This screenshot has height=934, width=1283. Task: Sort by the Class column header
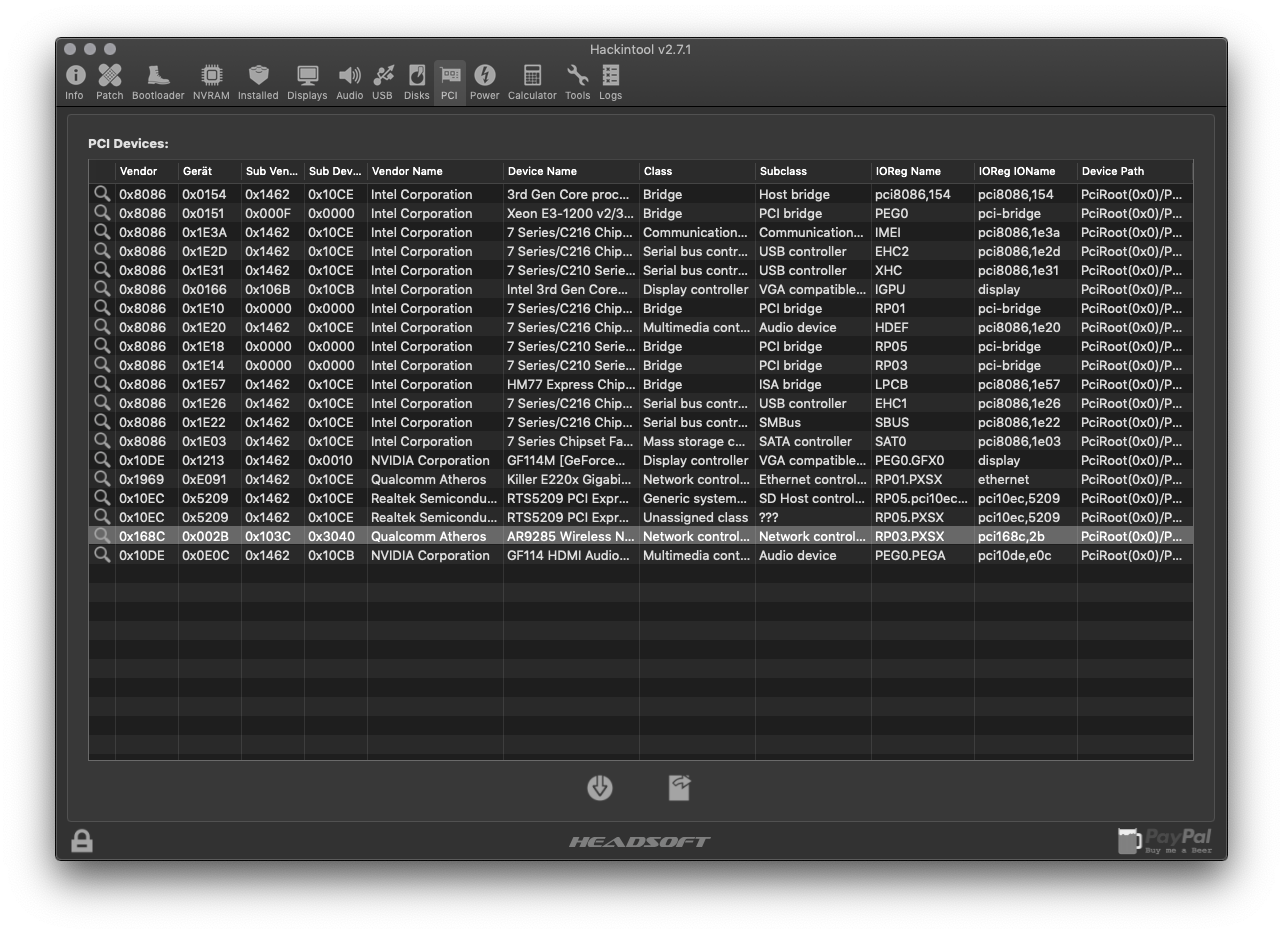click(x=697, y=171)
